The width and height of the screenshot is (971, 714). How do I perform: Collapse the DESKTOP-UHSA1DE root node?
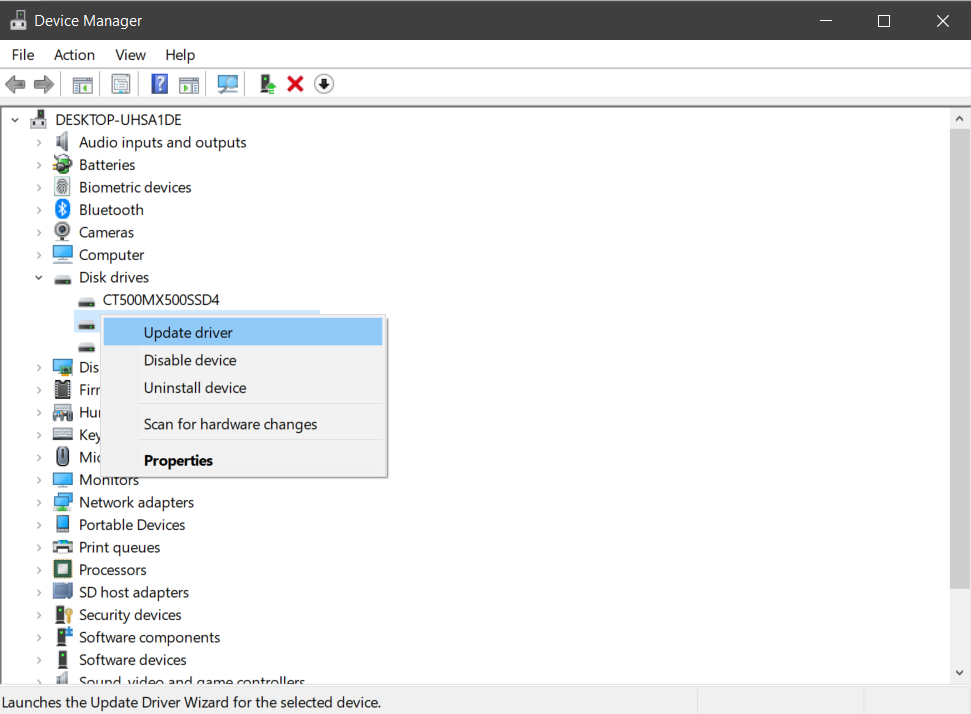point(15,120)
